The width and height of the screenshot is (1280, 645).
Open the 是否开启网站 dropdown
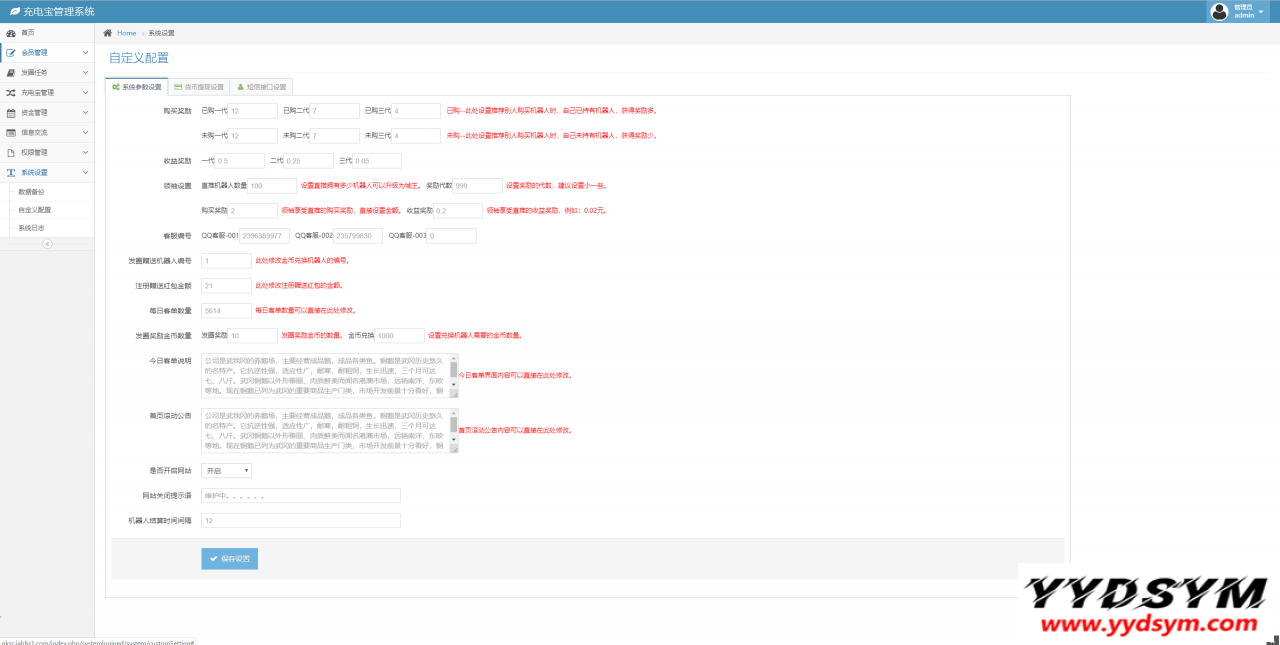coord(226,470)
